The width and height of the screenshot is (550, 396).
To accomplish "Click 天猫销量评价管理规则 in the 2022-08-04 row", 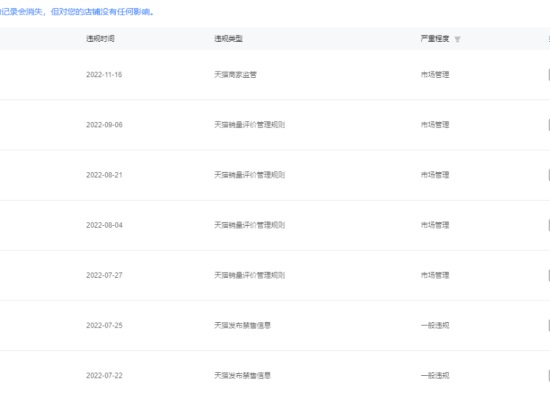I will coord(249,225).
